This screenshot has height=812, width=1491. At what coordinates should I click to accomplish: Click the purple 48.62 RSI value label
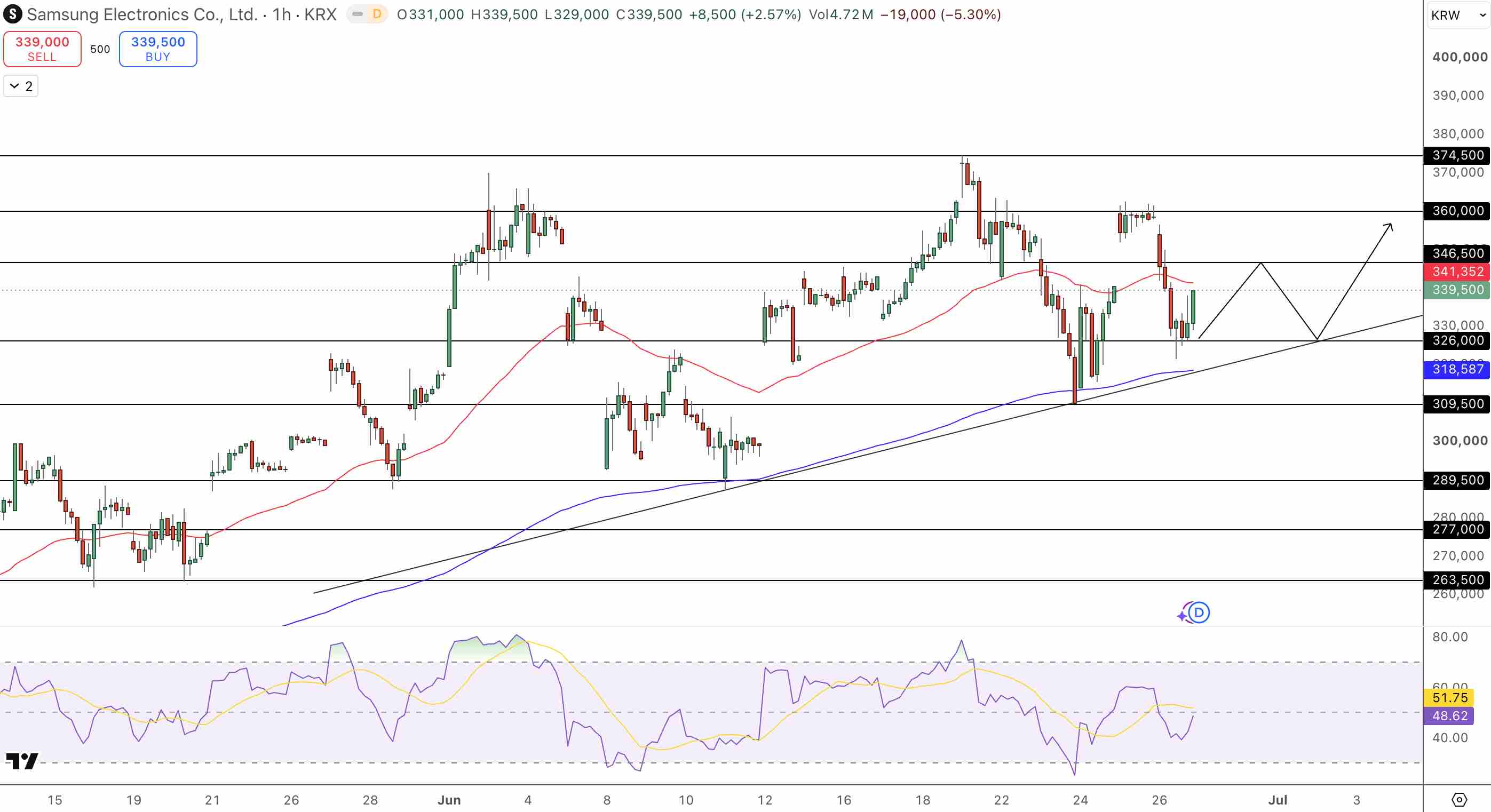point(1450,716)
